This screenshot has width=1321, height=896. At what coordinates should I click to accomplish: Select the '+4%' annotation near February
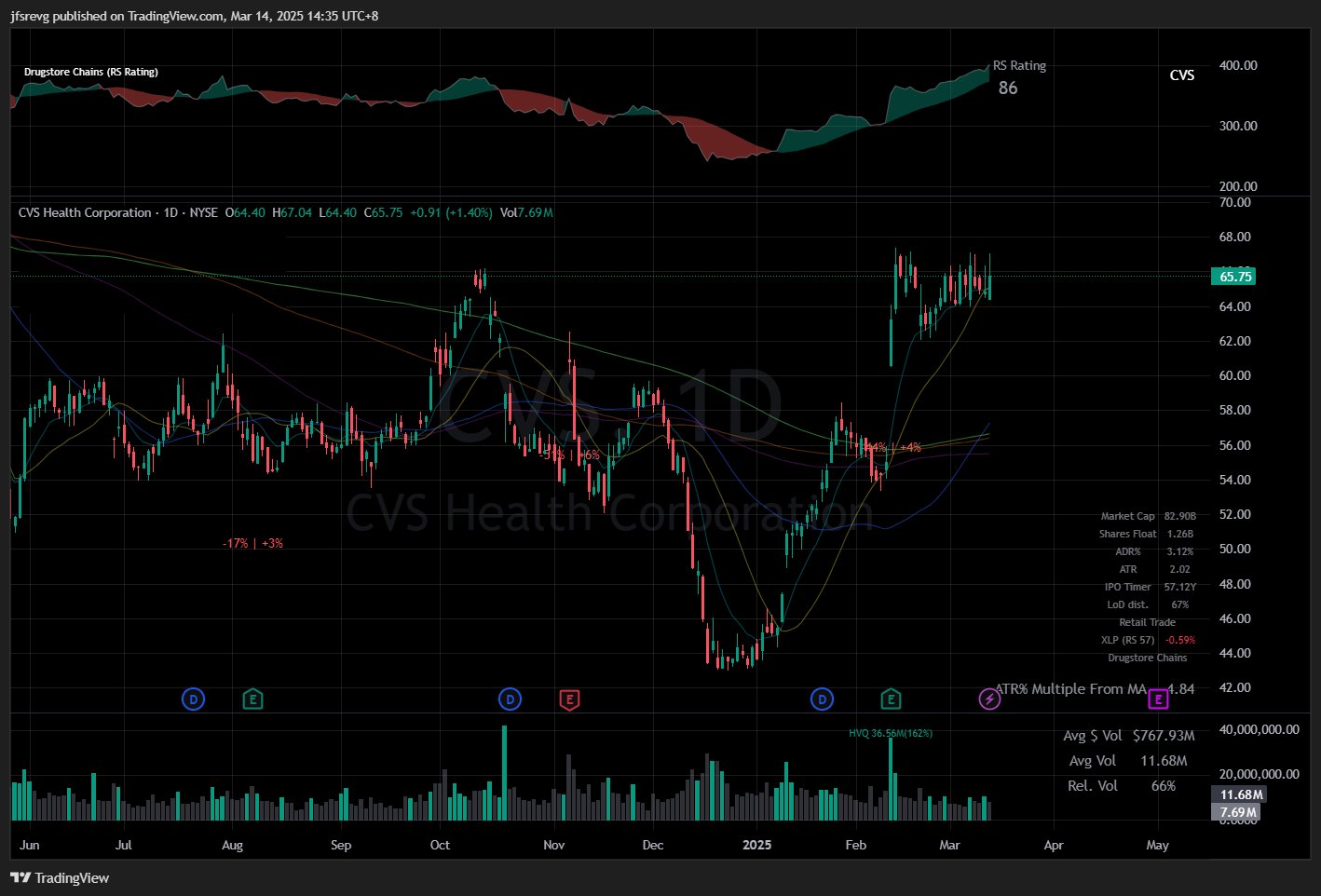click(910, 448)
